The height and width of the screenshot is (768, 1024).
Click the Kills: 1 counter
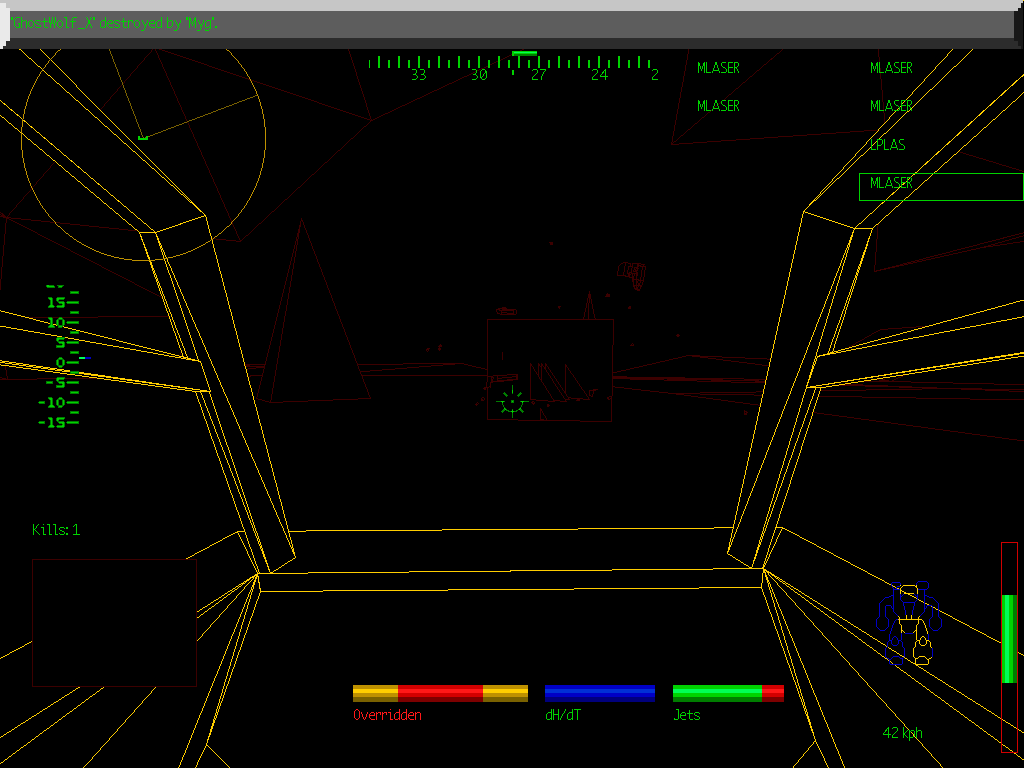pos(56,530)
